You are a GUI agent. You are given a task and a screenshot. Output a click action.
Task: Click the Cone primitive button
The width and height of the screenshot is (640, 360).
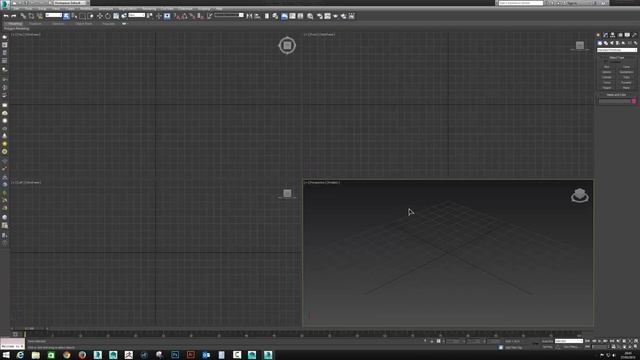click(626, 67)
